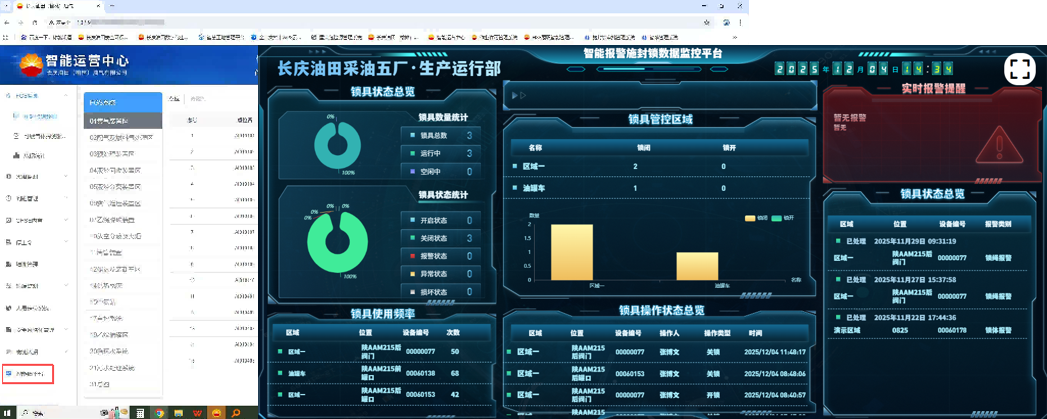Open the bottom sidebar item with blue screen icon
The height and width of the screenshot is (419, 1047).
pyautogui.click(x=27, y=374)
